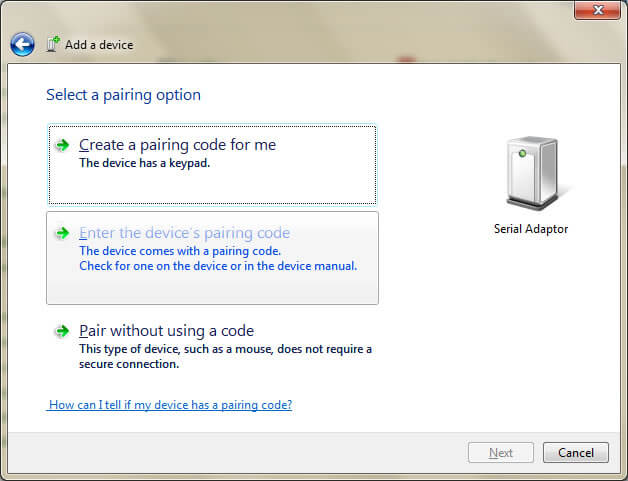Choose Create a pairing code for me
This screenshot has height=481, width=628.
(x=212, y=165)
